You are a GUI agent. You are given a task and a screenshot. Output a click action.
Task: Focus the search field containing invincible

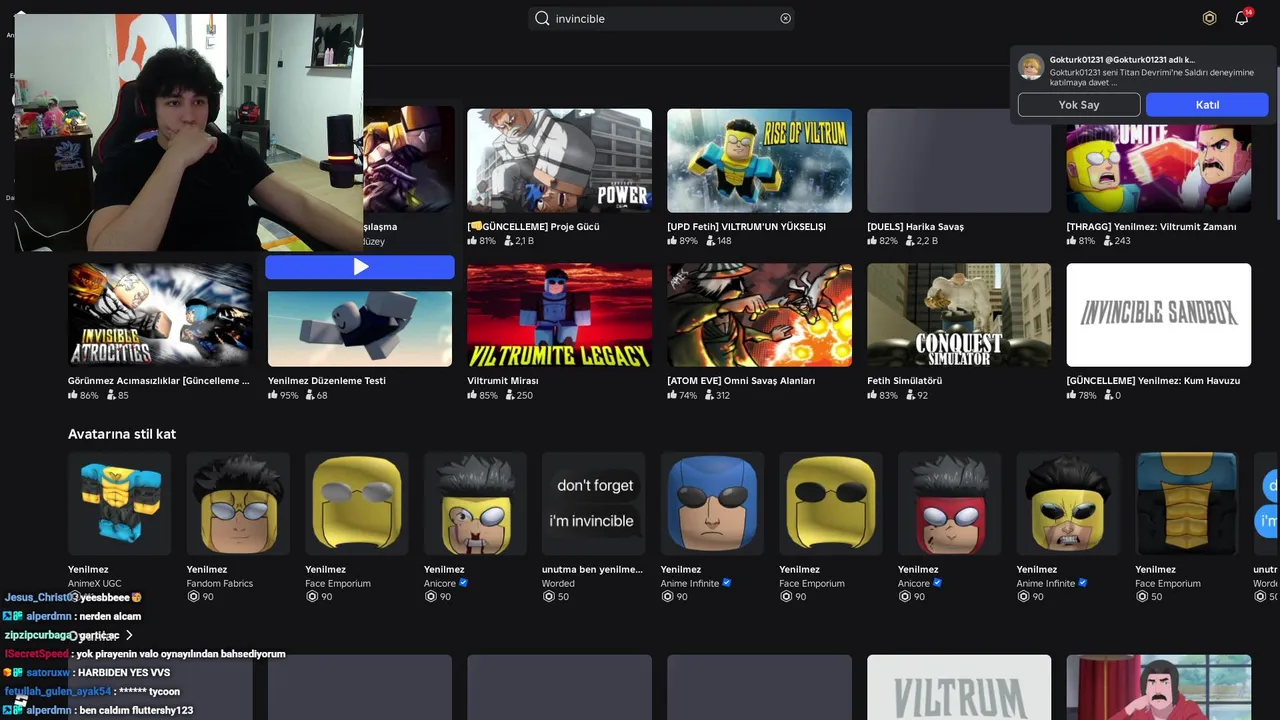click(661, 18)
